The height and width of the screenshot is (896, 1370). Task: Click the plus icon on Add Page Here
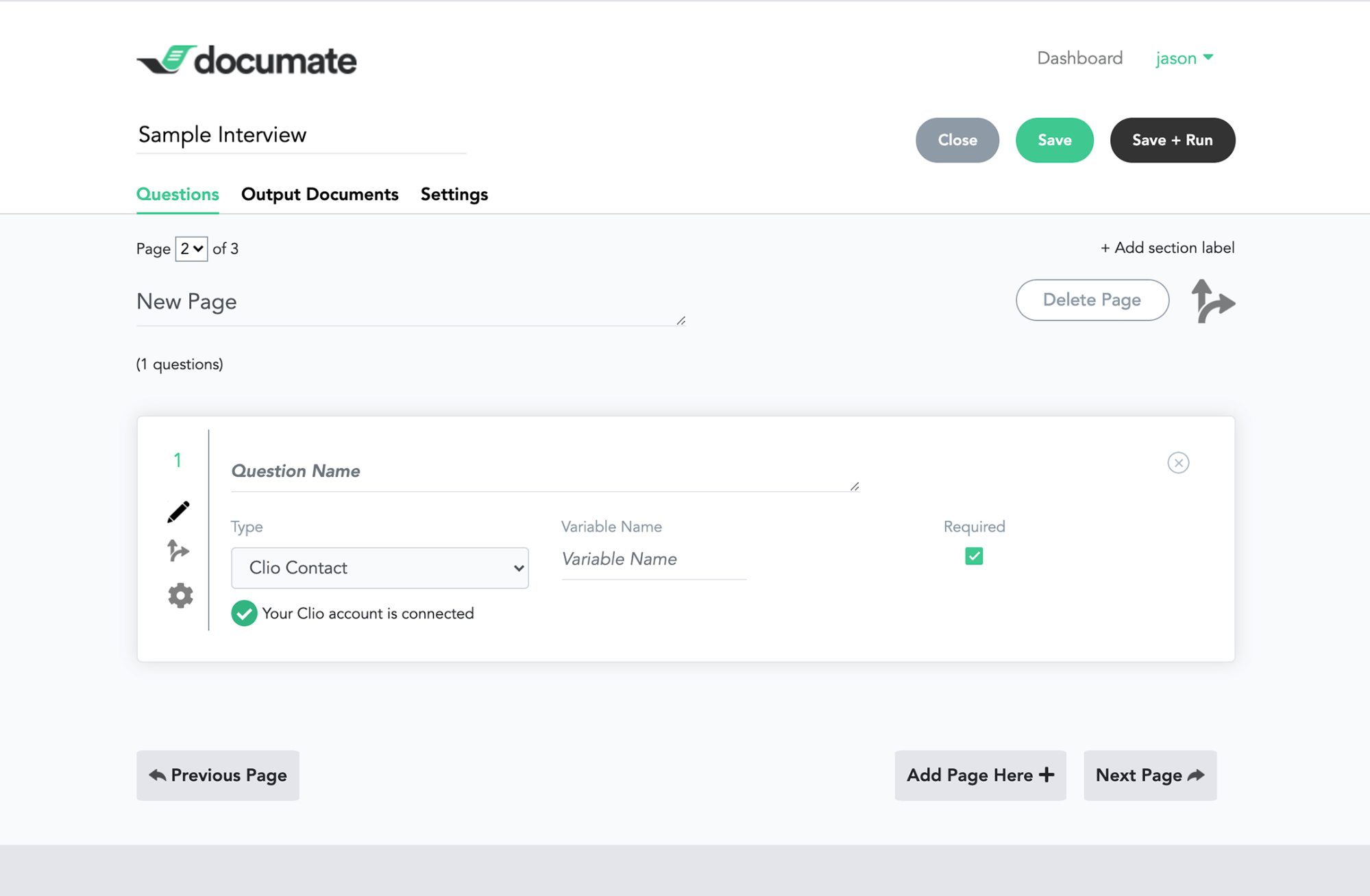1047,775
